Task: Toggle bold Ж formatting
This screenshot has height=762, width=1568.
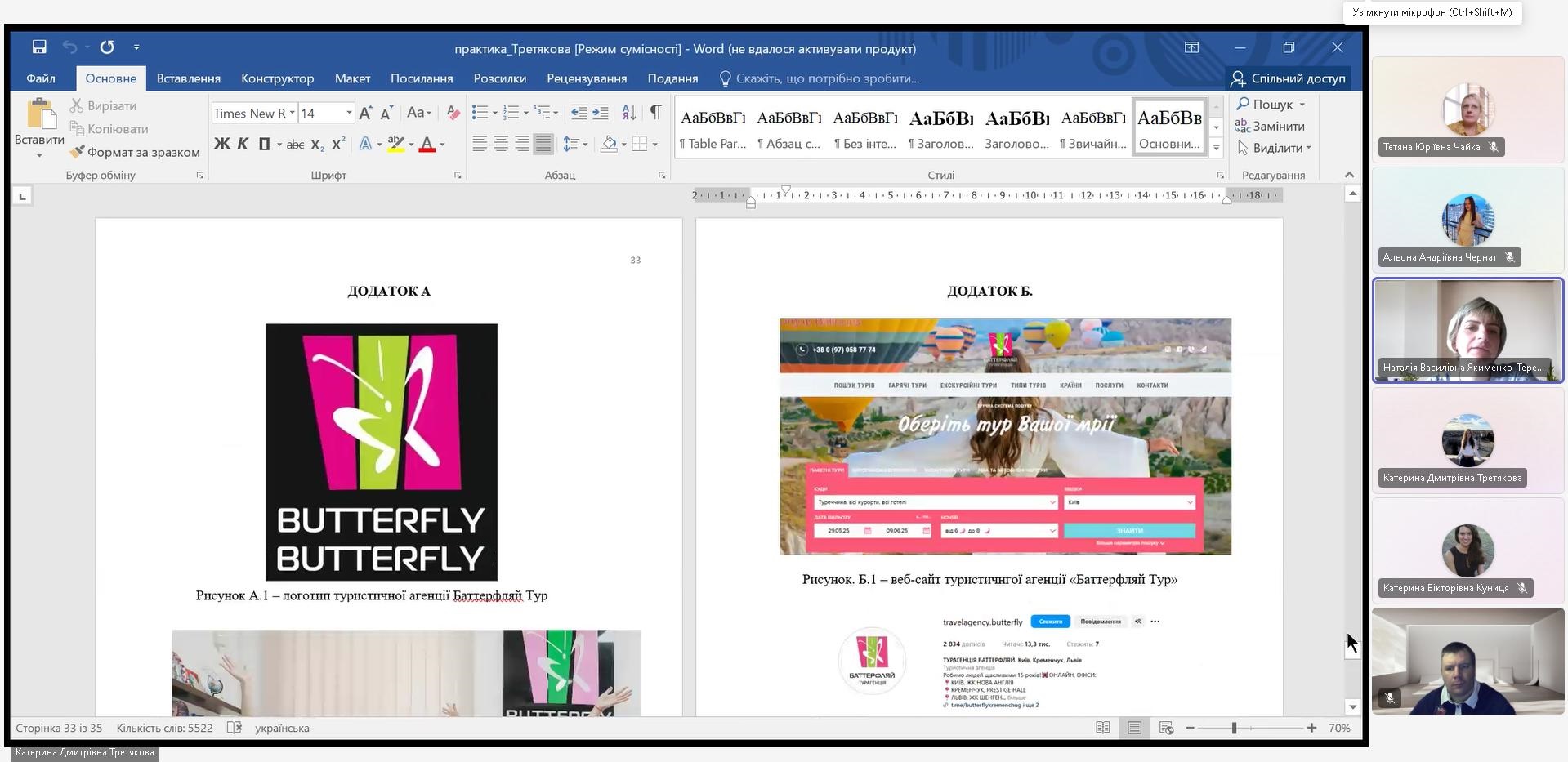Action: pyautogui.click(x=221, y=145)
